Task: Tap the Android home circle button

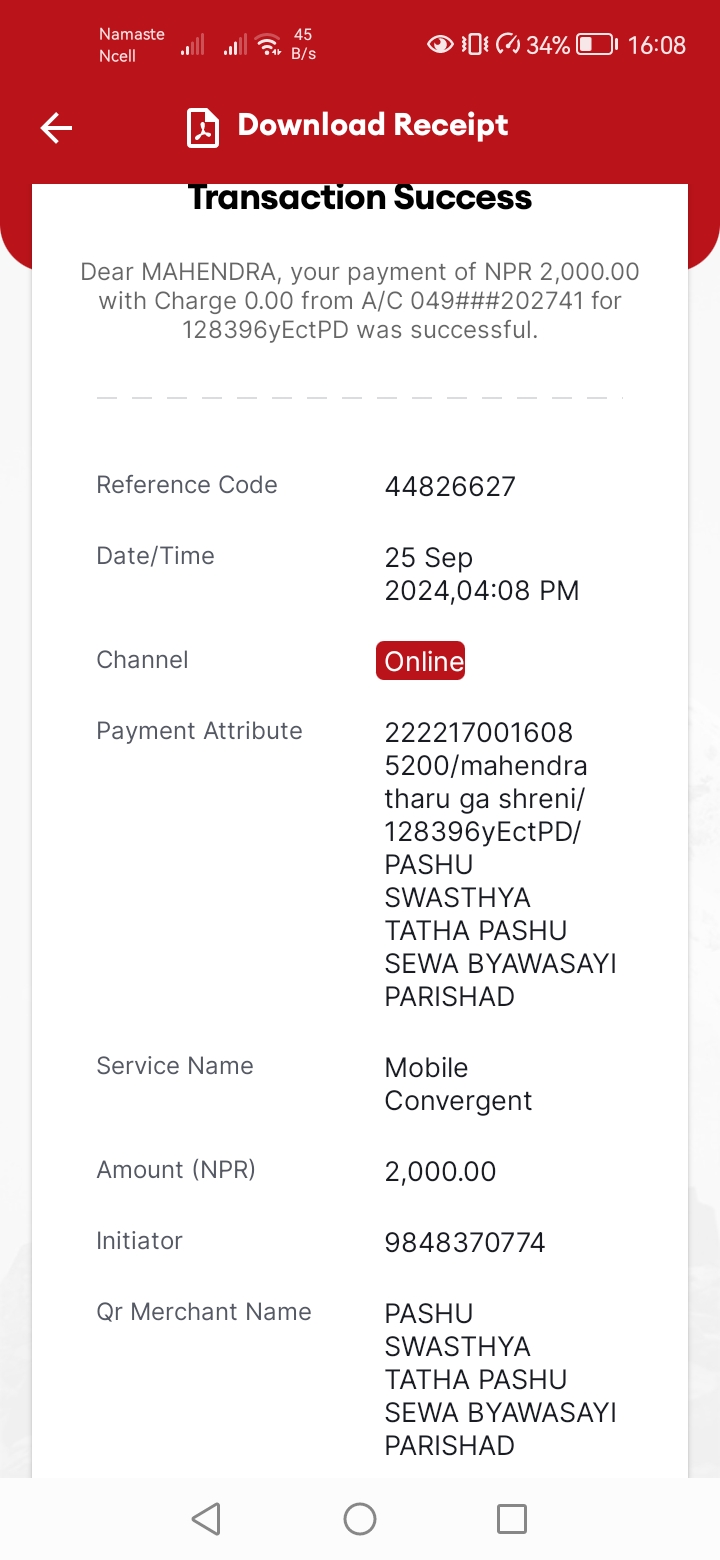Action: coord(360,1519)
